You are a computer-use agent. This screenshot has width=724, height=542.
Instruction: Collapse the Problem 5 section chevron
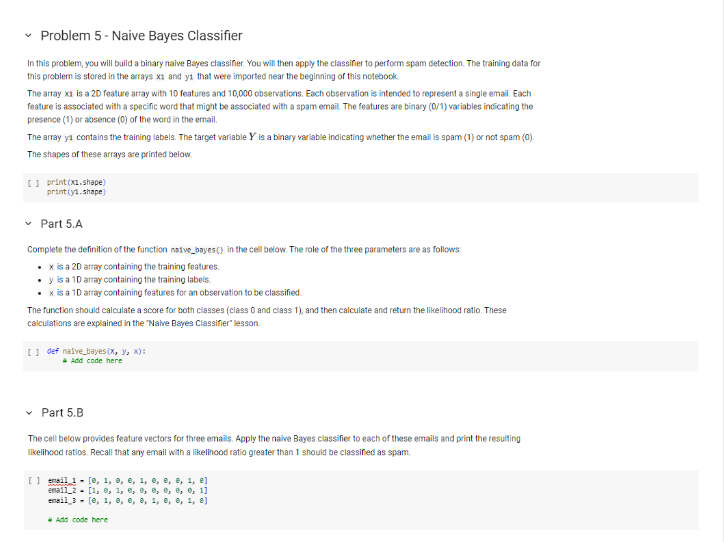pyautogui.click(x=29, y=36)
